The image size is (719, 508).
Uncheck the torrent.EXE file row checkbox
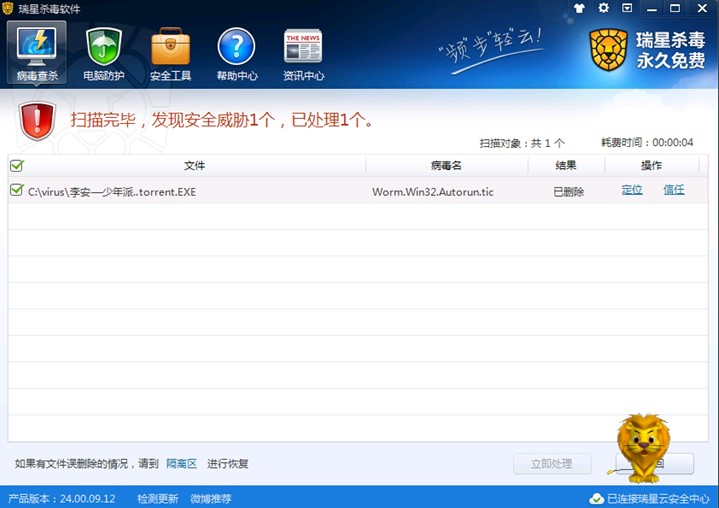(x=16, y=190)
